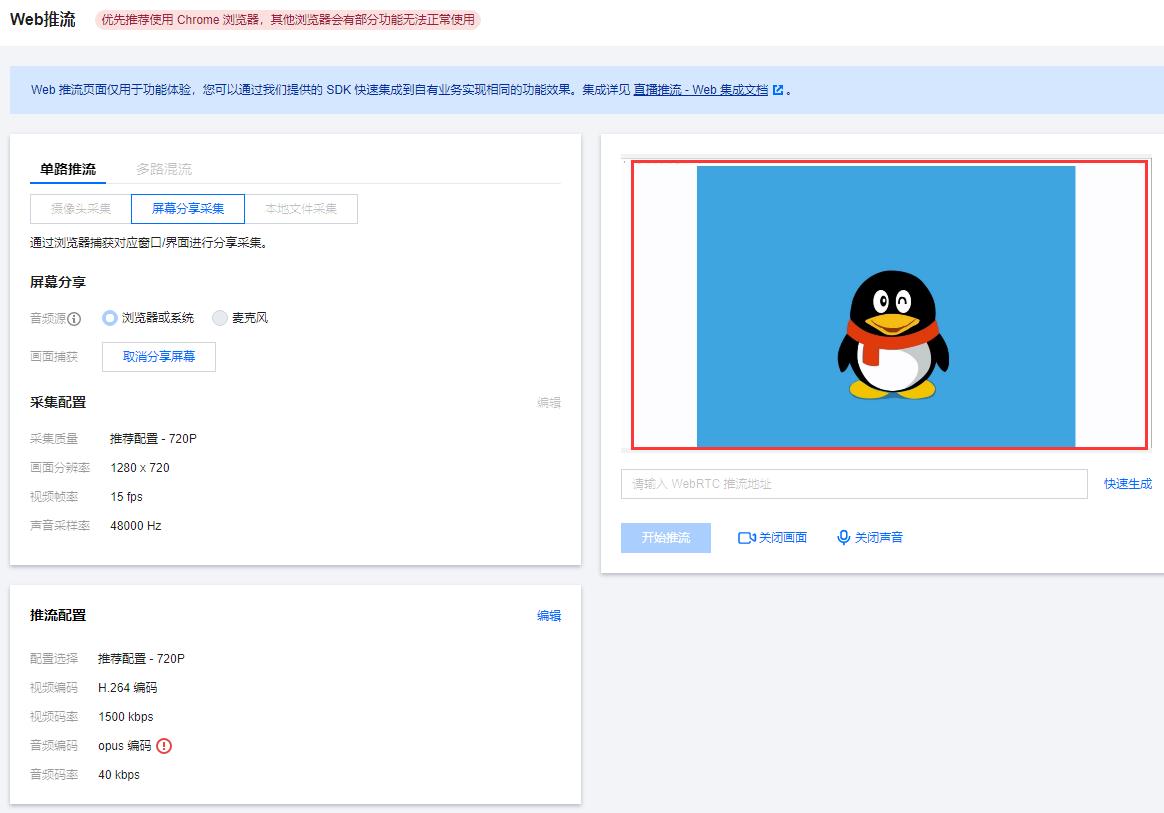Click the external link icon after Web 集成文档

pos(778,90)
